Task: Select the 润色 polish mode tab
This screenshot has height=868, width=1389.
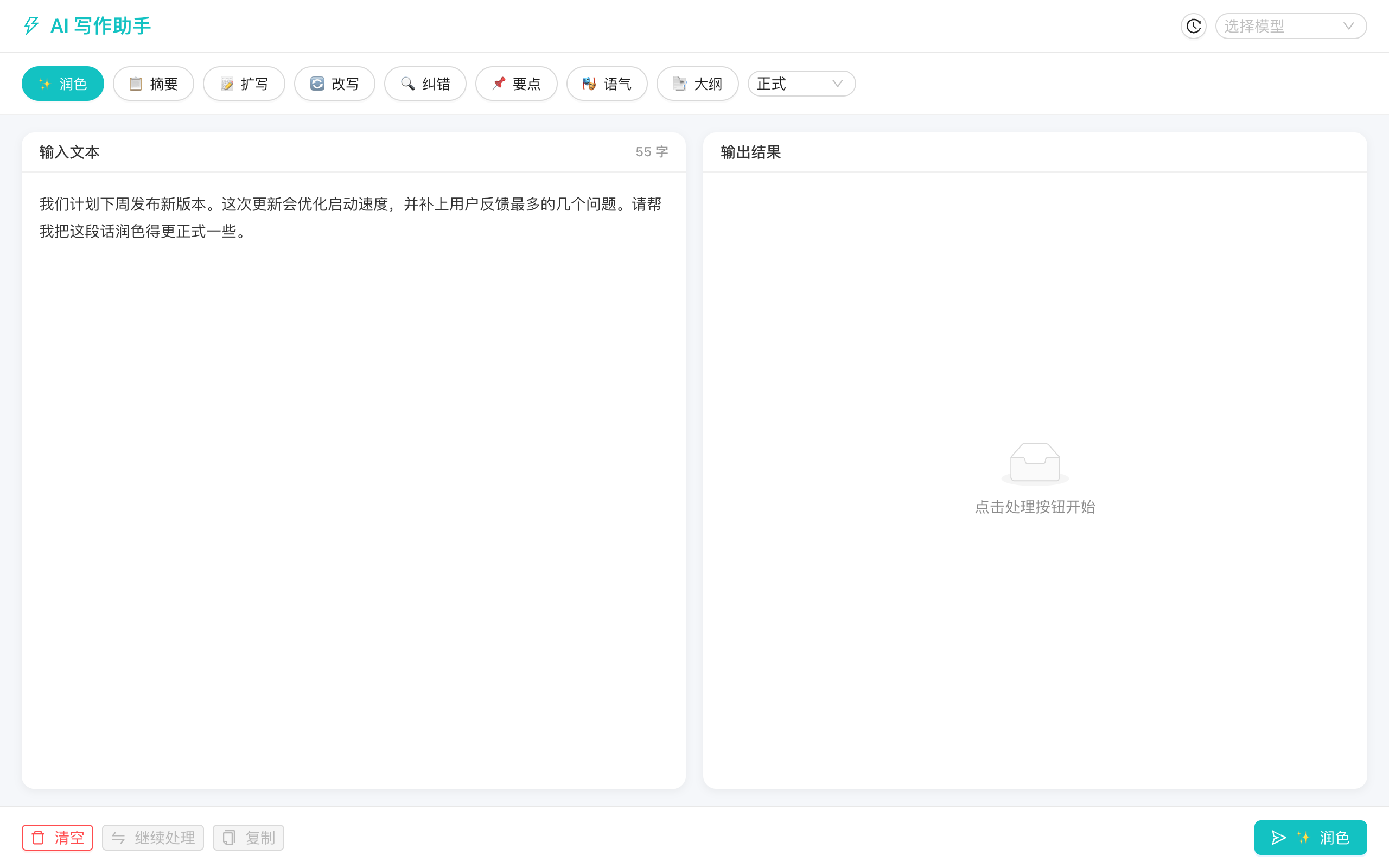Action: (x=62, y=84)
